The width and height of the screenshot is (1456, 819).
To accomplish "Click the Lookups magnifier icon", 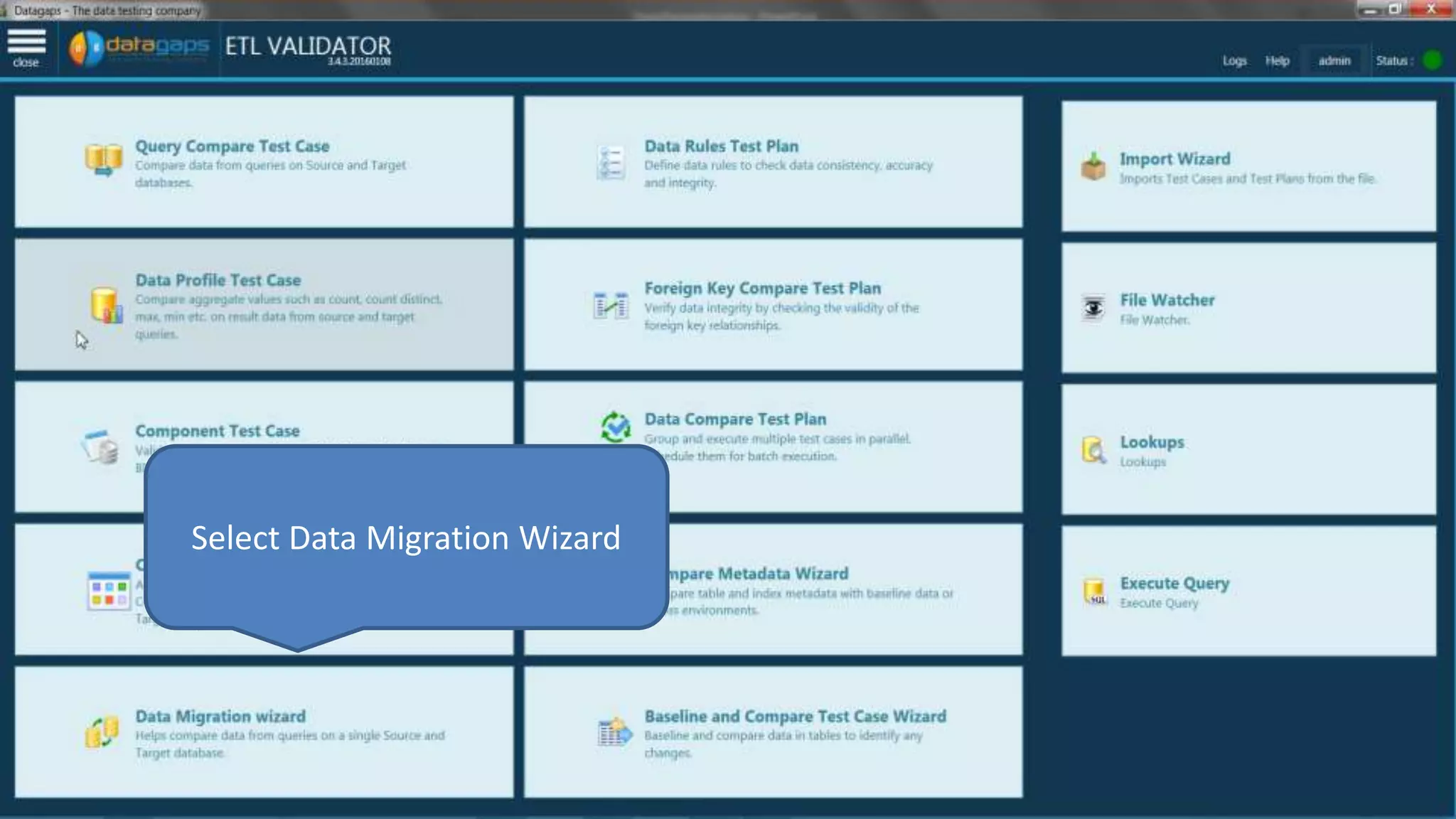I will pyautogui.click(x=1094, y=450).
